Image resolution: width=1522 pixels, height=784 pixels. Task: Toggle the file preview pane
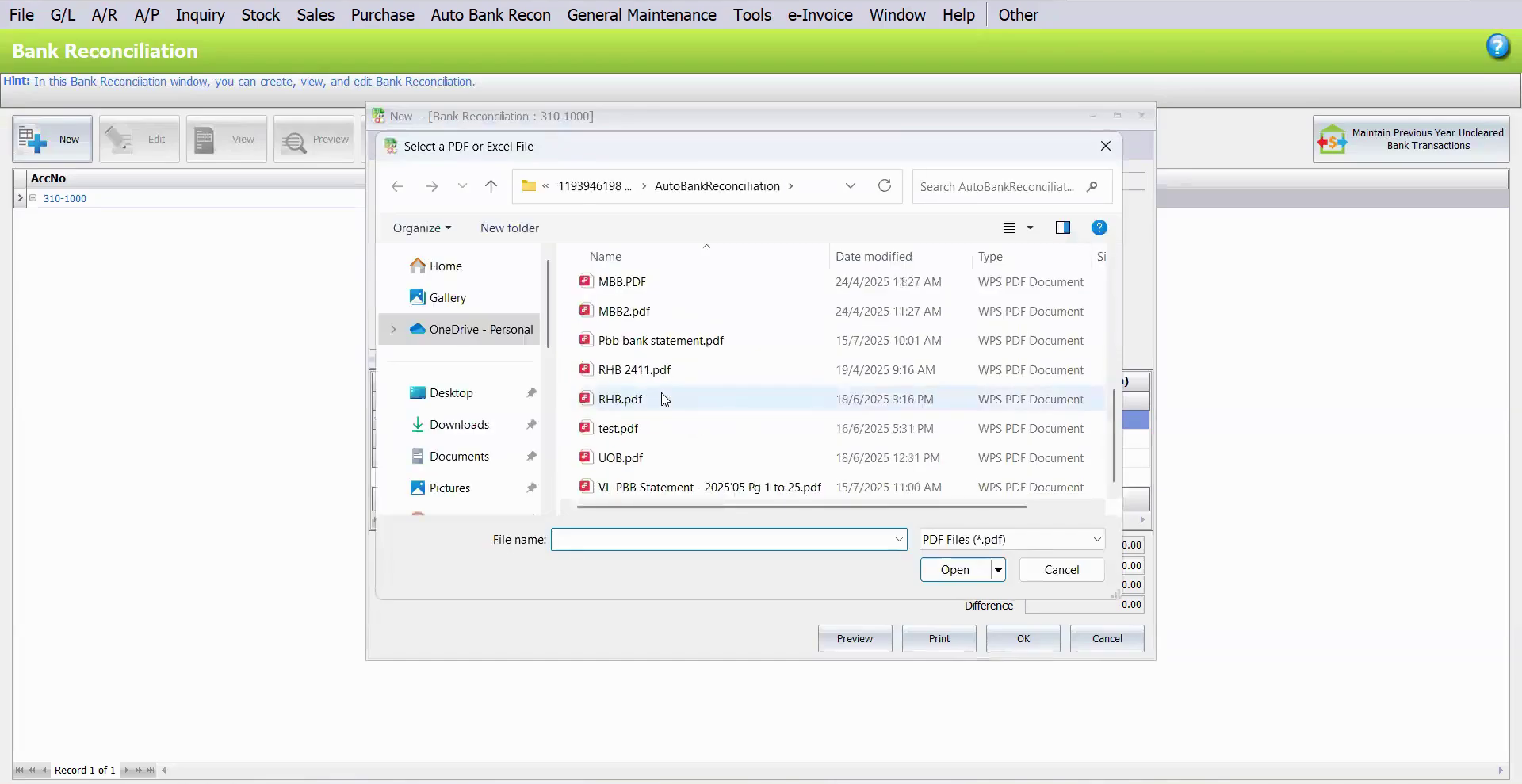(1063, 228)
